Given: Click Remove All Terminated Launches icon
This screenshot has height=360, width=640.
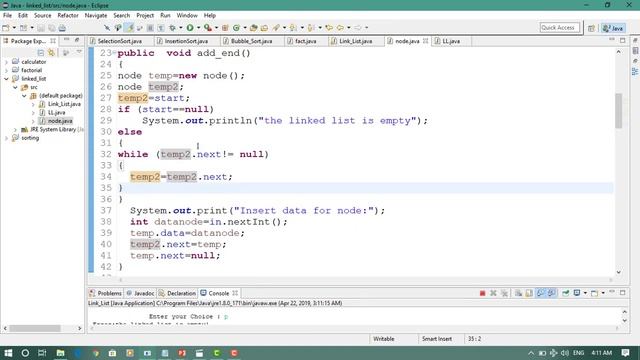Looking at the screenshot, I should (504, 293).
